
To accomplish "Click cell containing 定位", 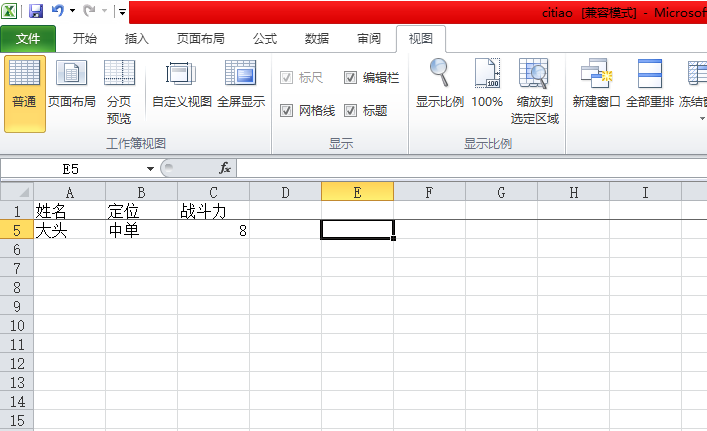I will pos(142,211).
